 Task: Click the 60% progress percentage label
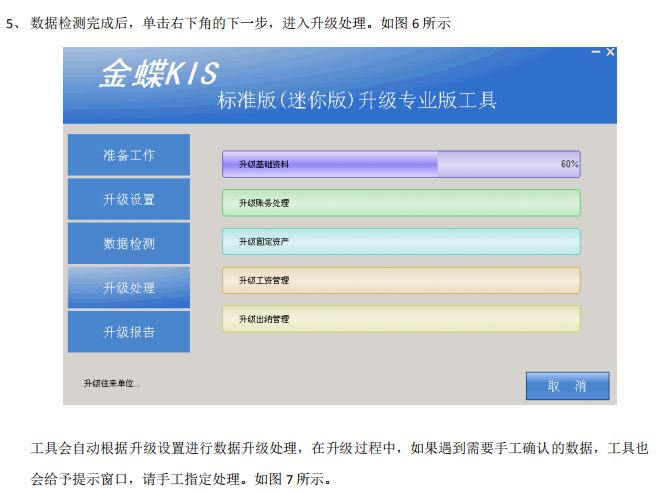point(569,164)
